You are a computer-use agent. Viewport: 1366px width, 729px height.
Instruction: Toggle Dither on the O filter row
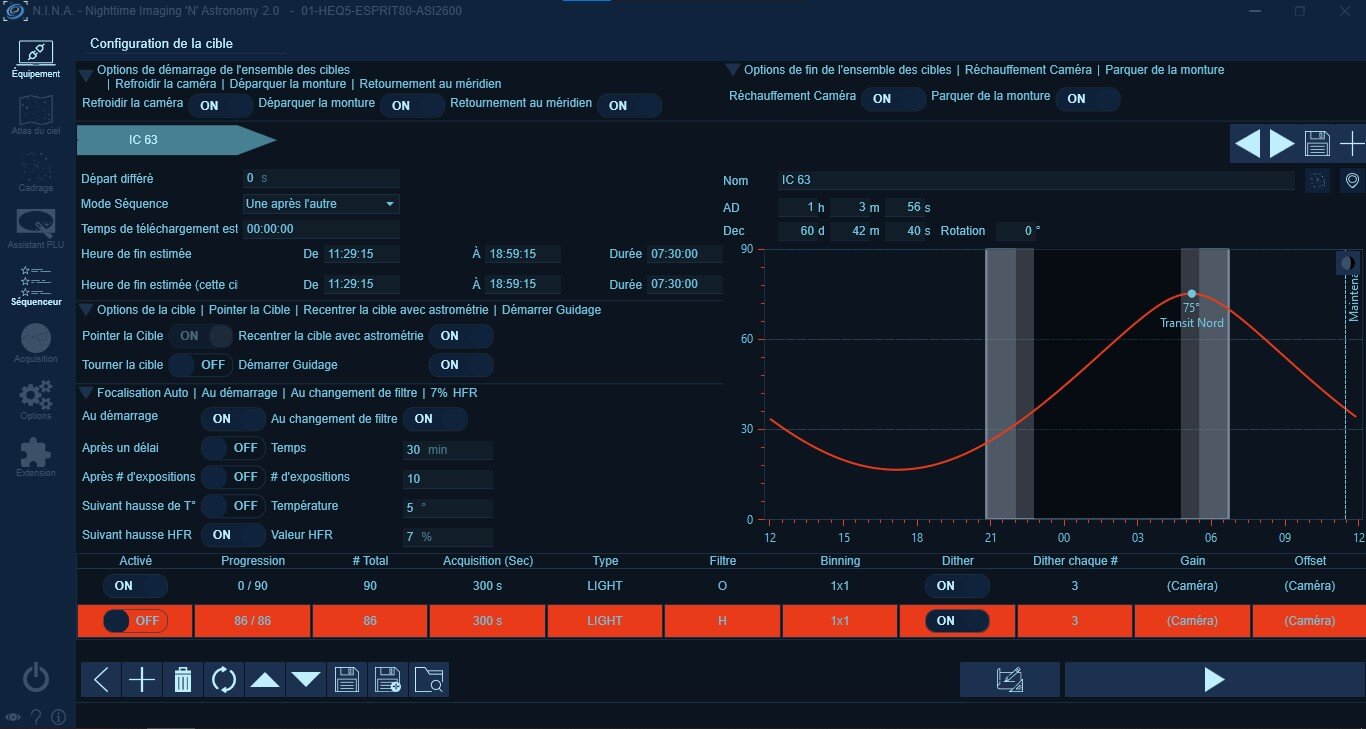point(957,586)
